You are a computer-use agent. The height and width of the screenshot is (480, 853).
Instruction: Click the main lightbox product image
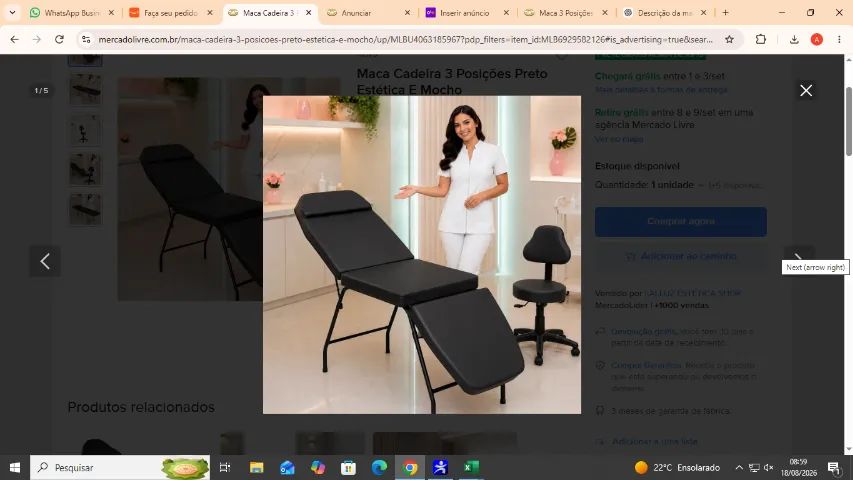pos(422,255)
